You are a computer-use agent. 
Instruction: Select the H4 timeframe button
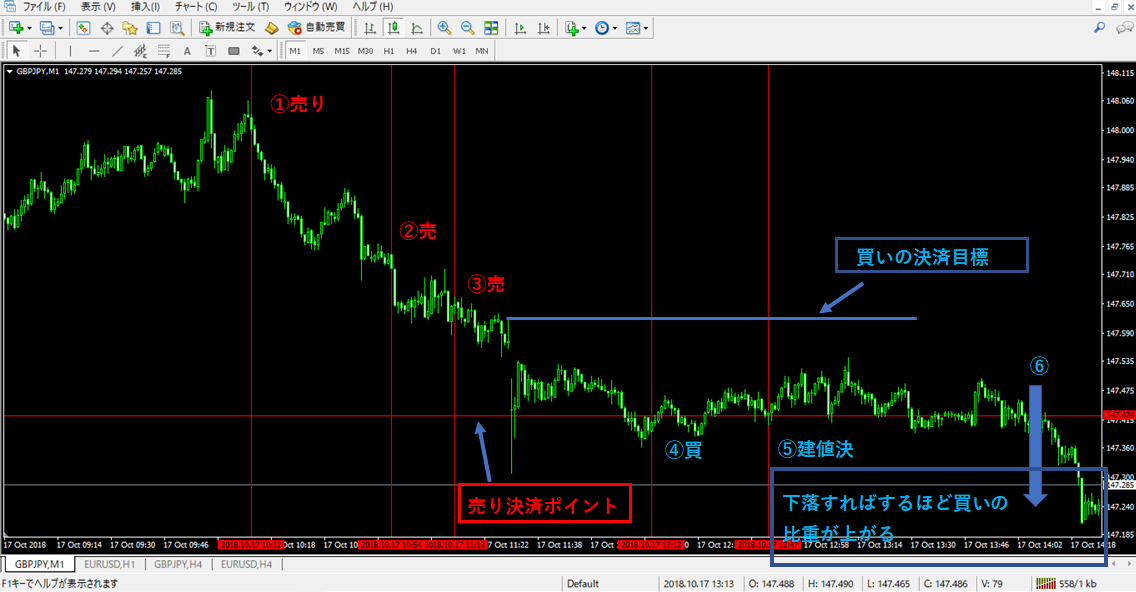pos(412,50)
